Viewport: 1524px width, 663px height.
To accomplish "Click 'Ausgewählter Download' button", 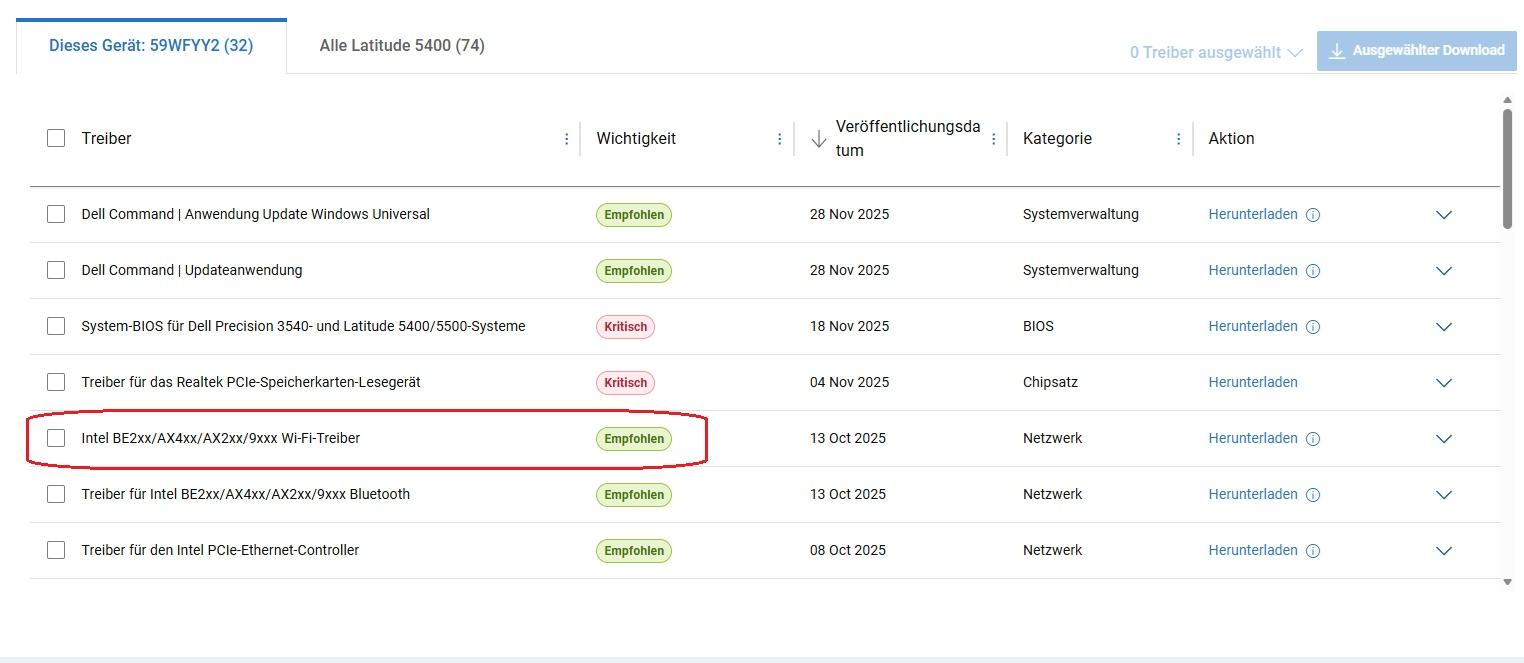I will tap(1416, 50).
